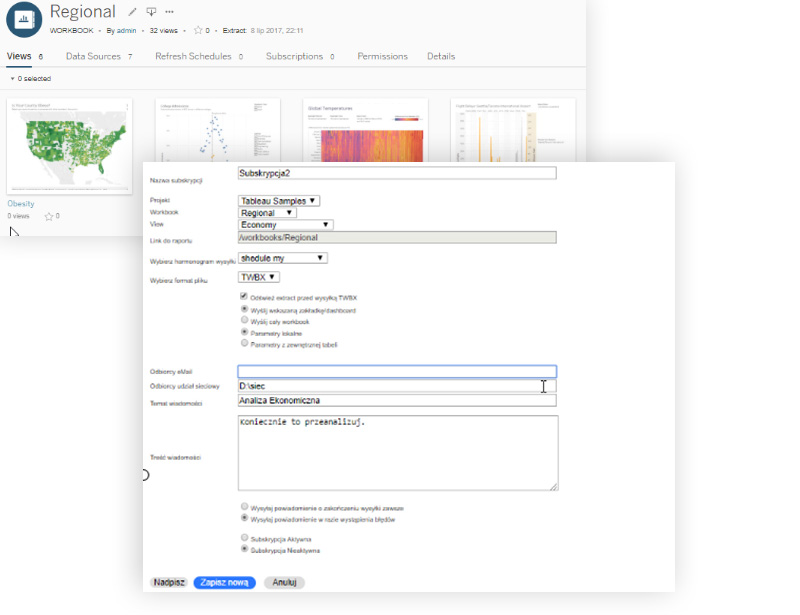This screenshot has width=800, height=615.
Task: Open the Permissions tab
Action: pyautogui.click(x=383, y=56)
